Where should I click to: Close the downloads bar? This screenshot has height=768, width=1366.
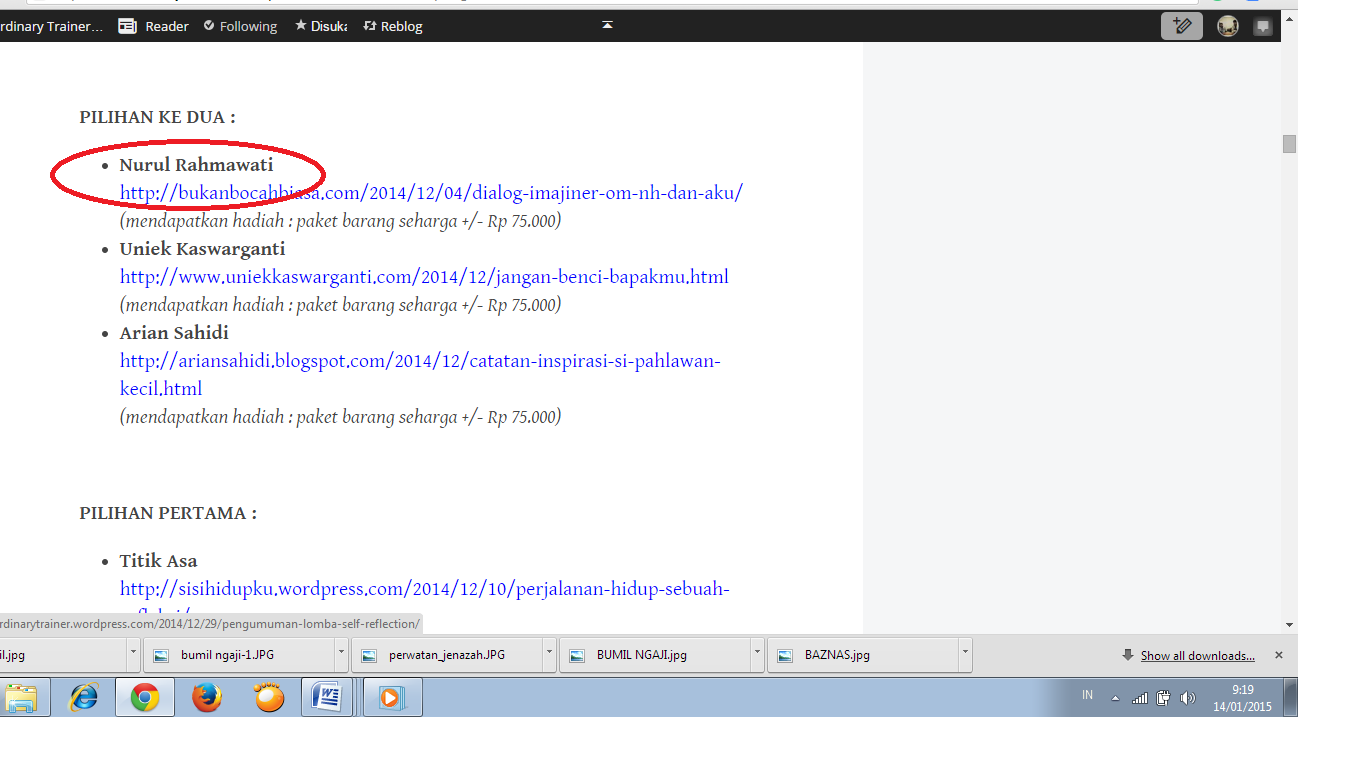pyautogui.click(x=1278, y=655)
